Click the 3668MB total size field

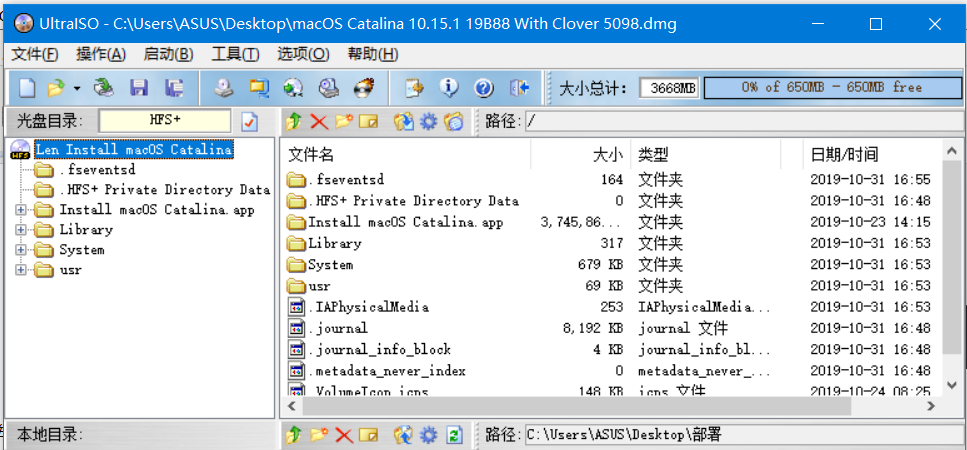[669, 88]
